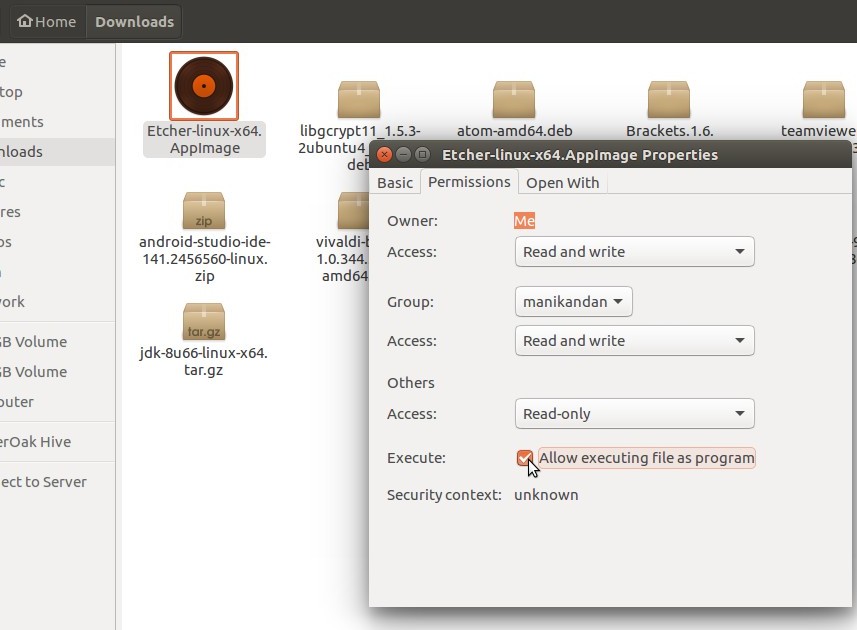Switch to the Permissions tab
Image resolution: width=857 pixels, height=630 pixels.
click(469, 182)
